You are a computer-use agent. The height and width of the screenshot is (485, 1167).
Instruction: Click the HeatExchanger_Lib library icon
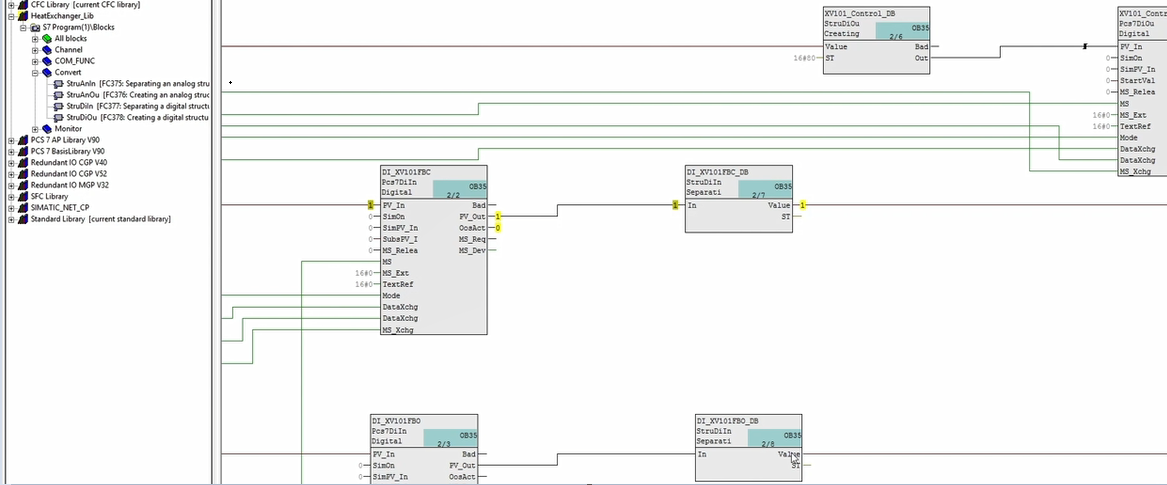point(23,16)
